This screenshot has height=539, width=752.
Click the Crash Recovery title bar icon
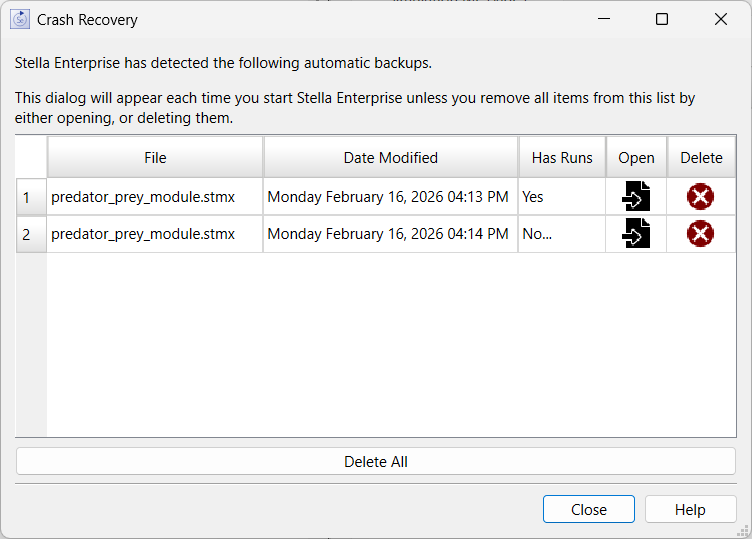click(x=20, y=19)
